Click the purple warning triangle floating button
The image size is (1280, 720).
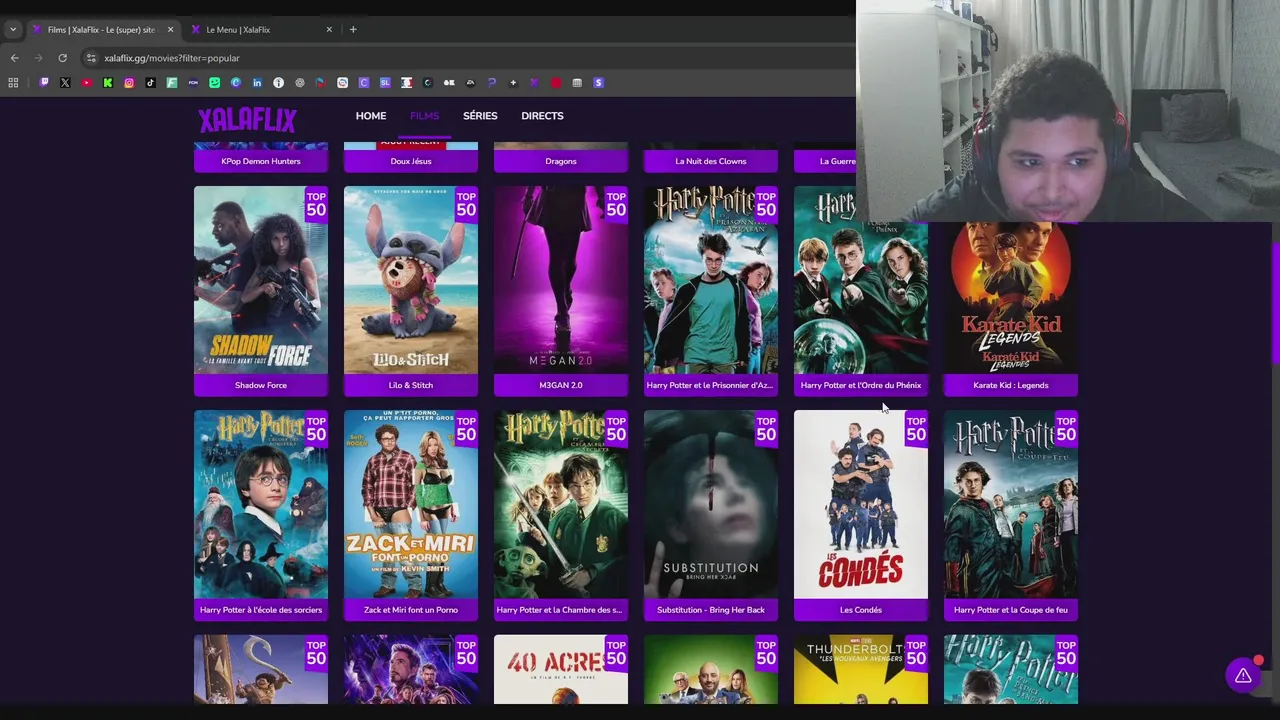point(1243,676)
